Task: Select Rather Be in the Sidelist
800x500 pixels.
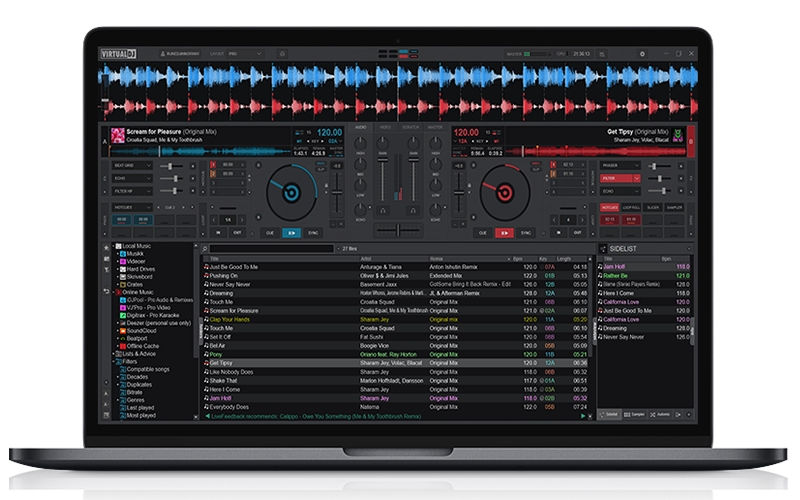Action: 644,276
